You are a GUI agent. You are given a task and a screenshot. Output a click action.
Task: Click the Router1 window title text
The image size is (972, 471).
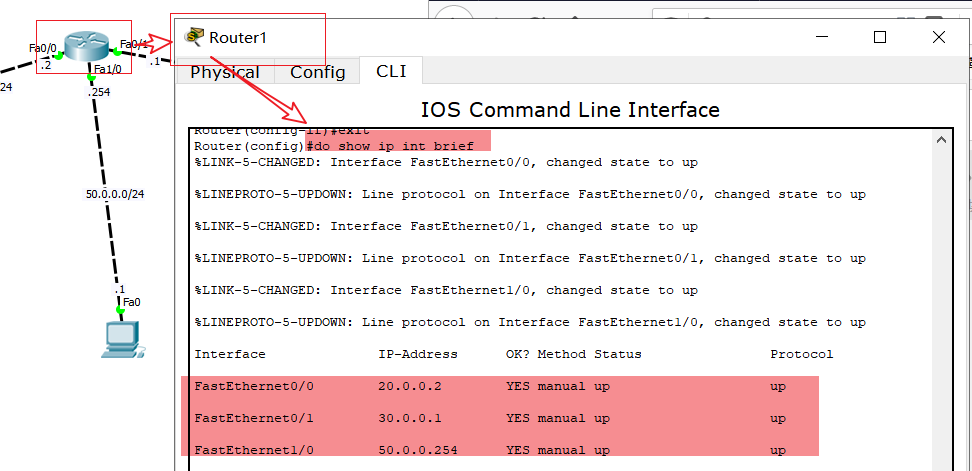(x=238, y=37)
